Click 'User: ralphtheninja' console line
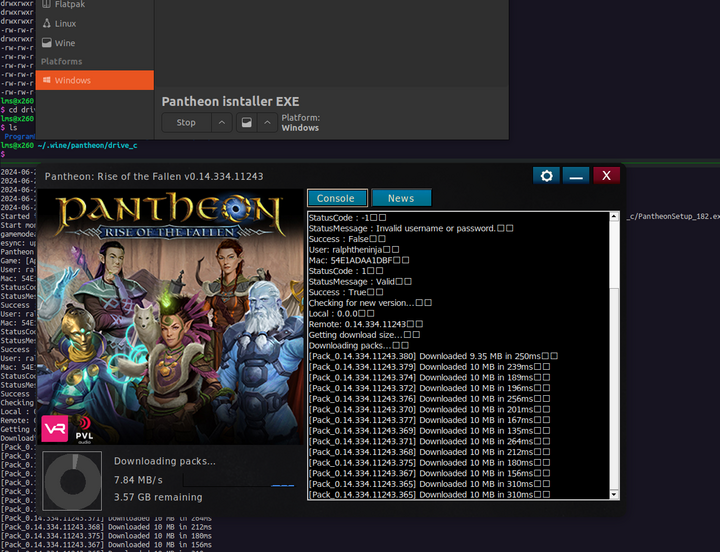The image size is (720, 552). [x=354, y=249]
